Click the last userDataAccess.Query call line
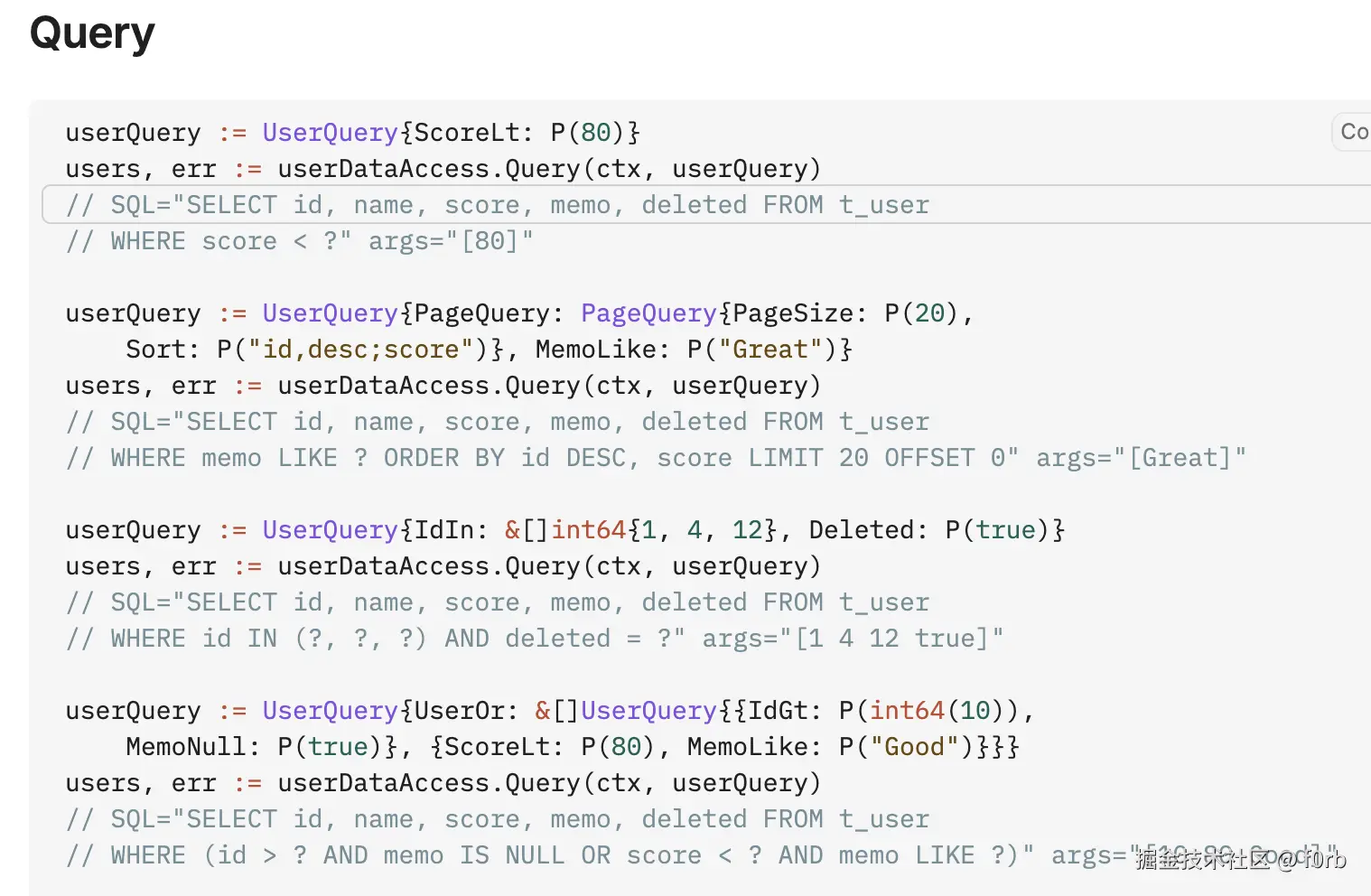The width and height of the screenshot is (1371, 896). click(x=443, y=783)
